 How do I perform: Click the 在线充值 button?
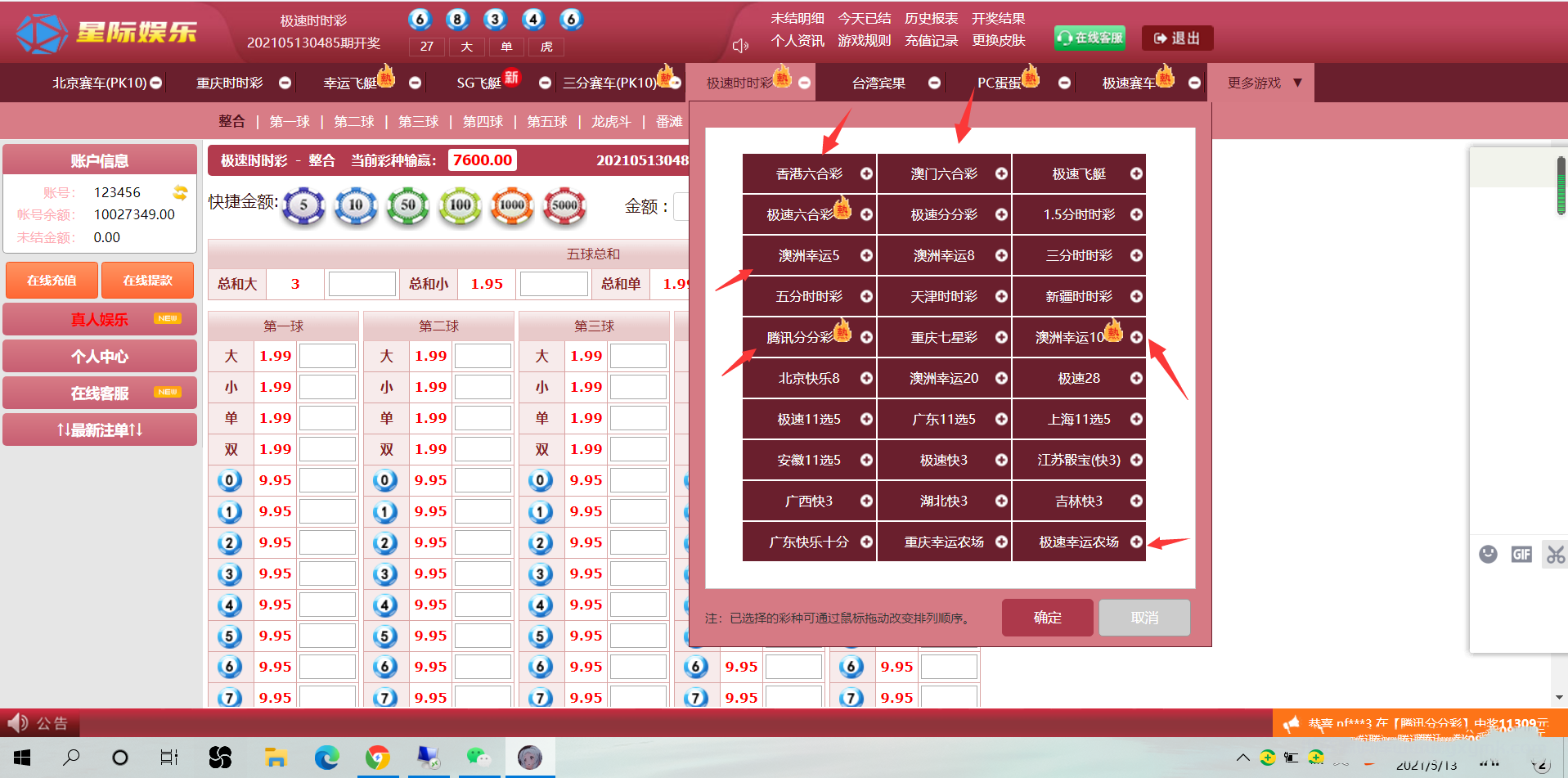tap(52, 281)
